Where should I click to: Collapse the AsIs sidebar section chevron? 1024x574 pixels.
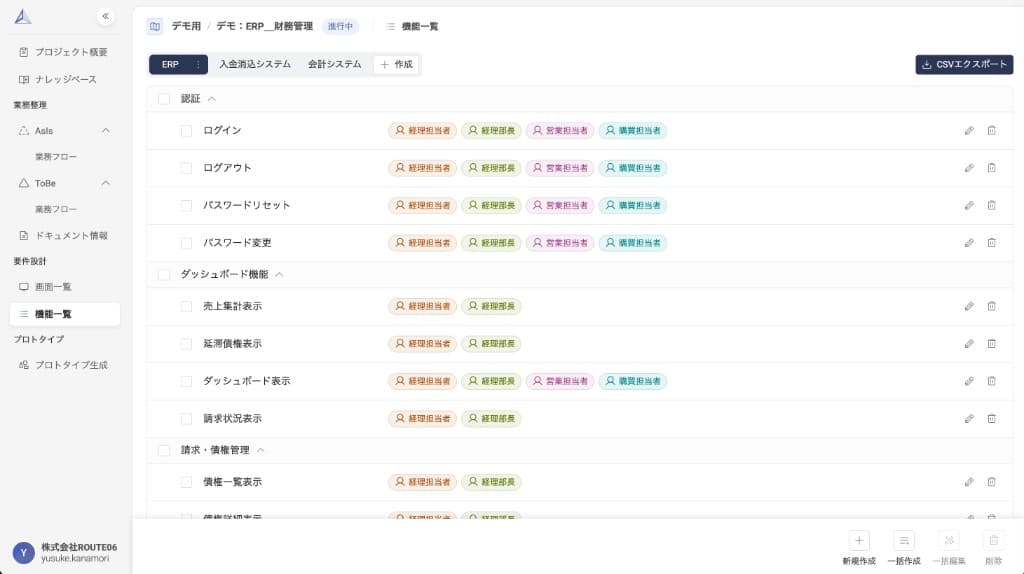pos(106,131)
